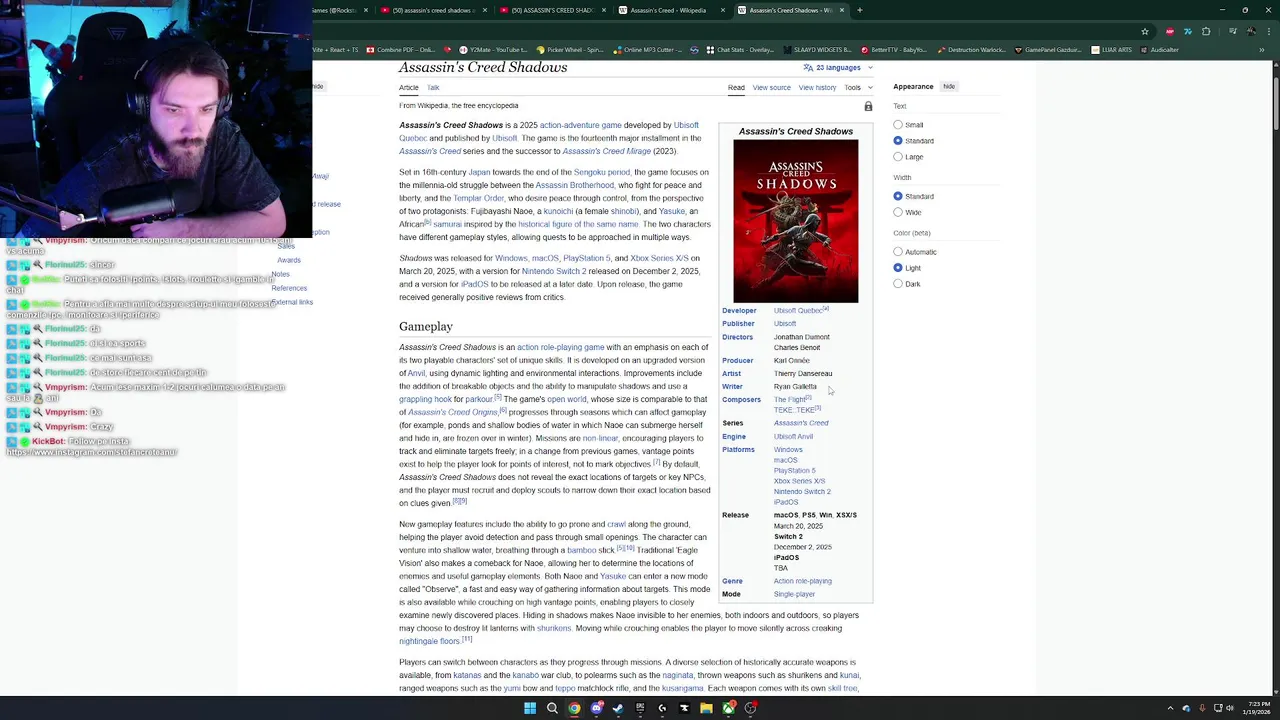Image resolution: width=1280 pixels, height=720 pixels.
Task: Open the Nintendo Switch 2 link in the article text
Action: pos(553,271)
